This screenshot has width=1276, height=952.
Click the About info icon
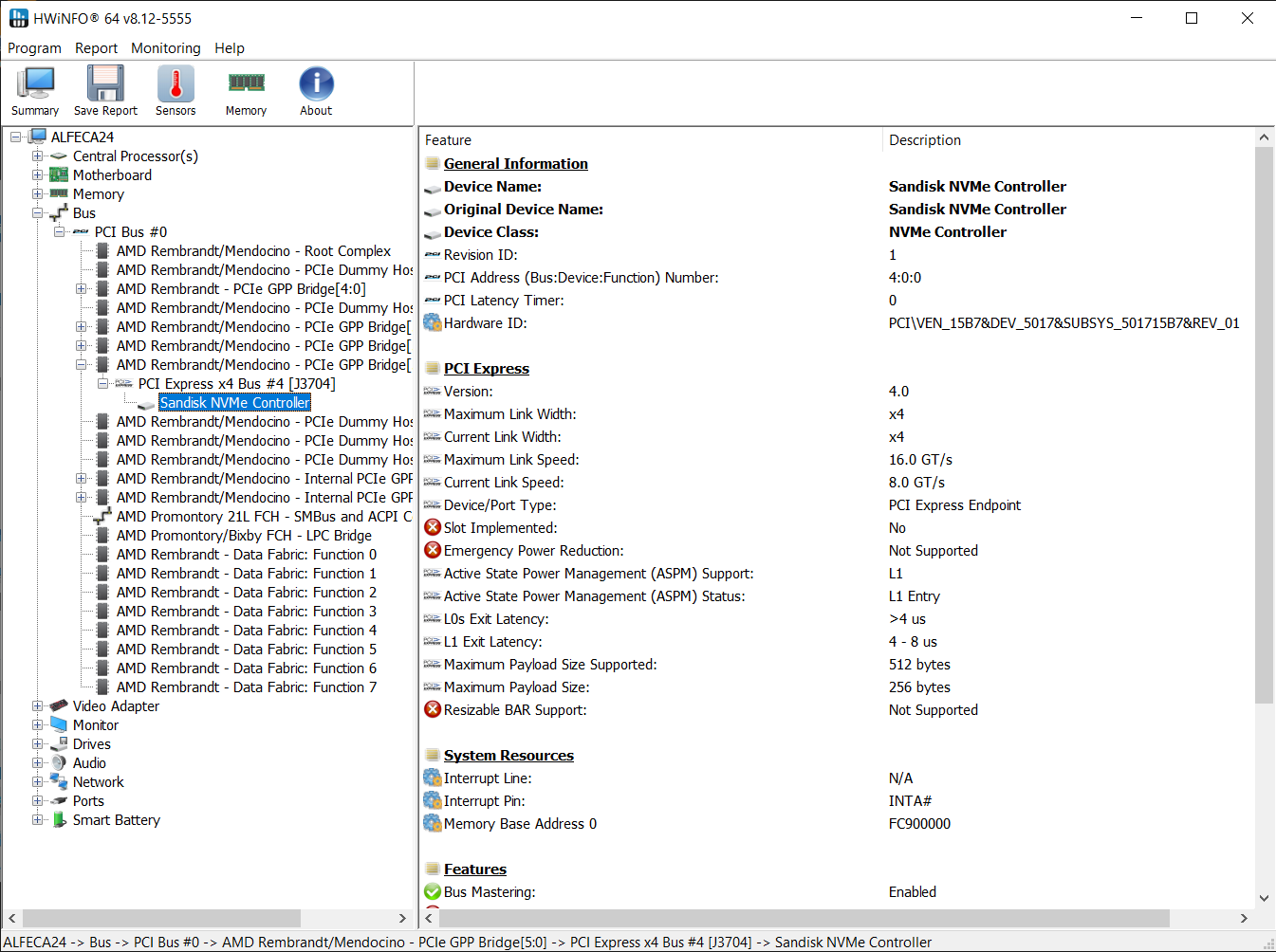pos(316,84)
